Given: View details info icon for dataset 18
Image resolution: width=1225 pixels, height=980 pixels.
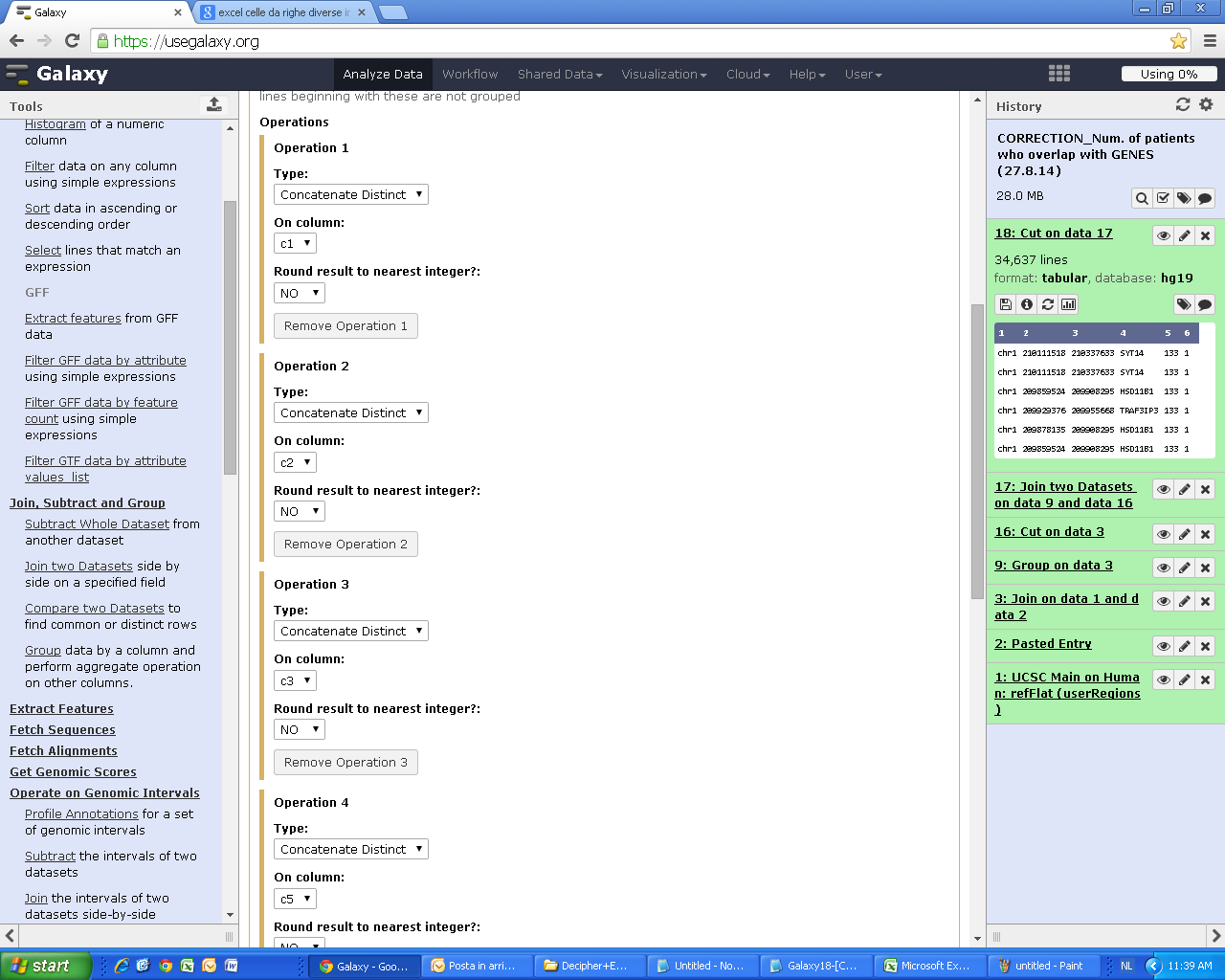Looking at the screenshot, I should tap(1027, 304).
